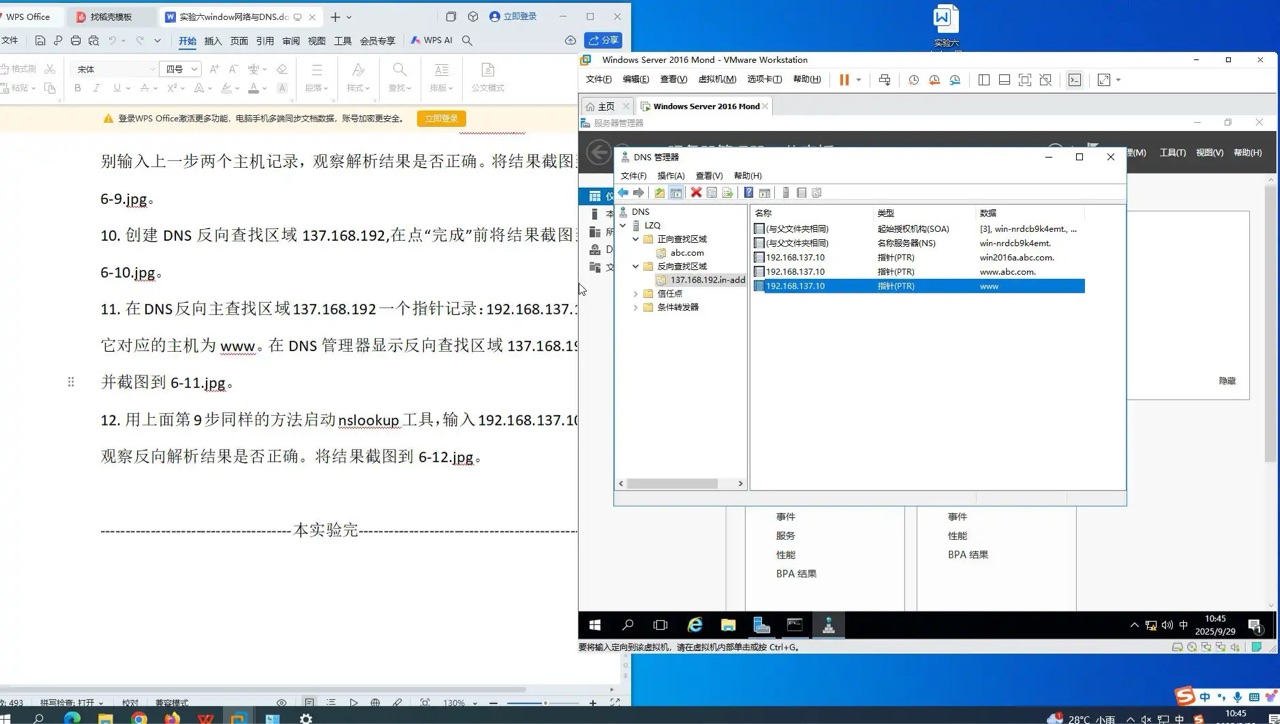Click the Start button in VM taskbar
1280x724 pixels.
click(x=595, y=625)
